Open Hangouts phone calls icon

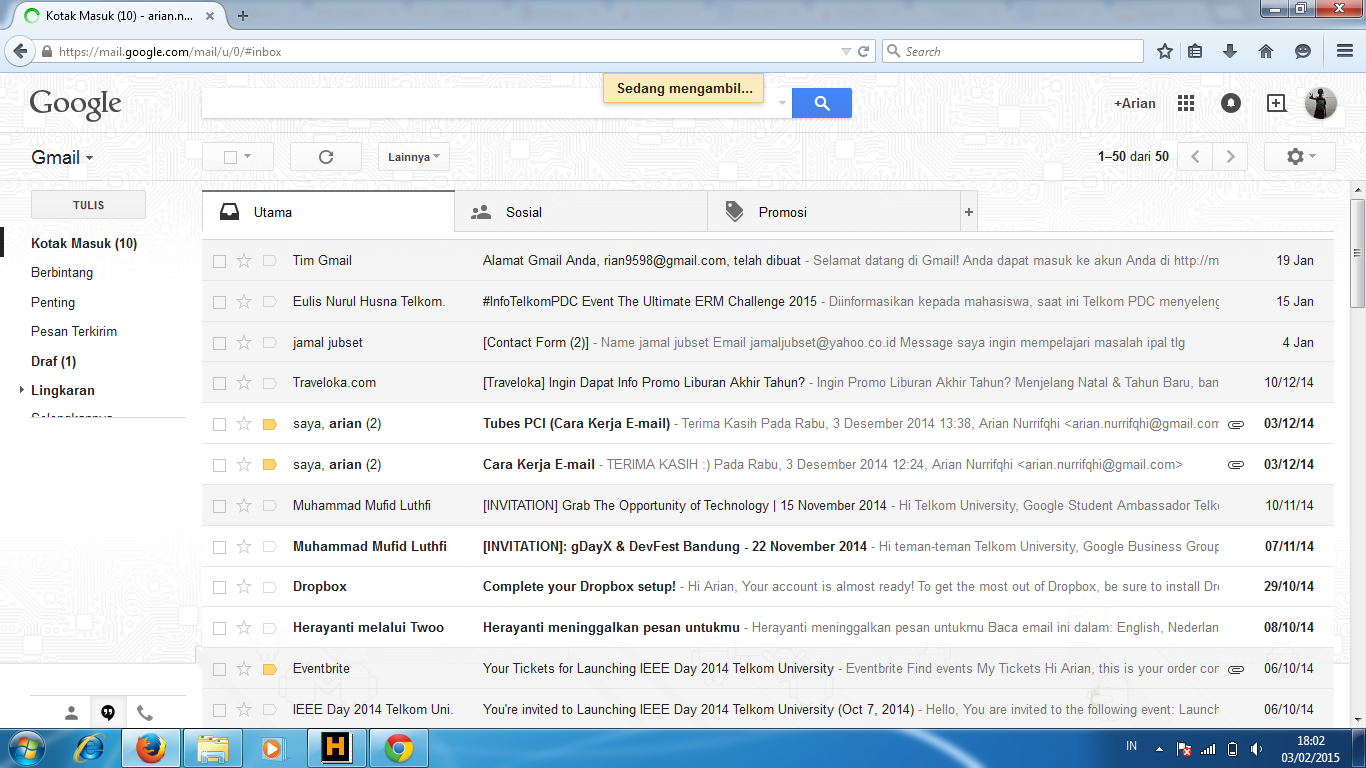(145, 713)
